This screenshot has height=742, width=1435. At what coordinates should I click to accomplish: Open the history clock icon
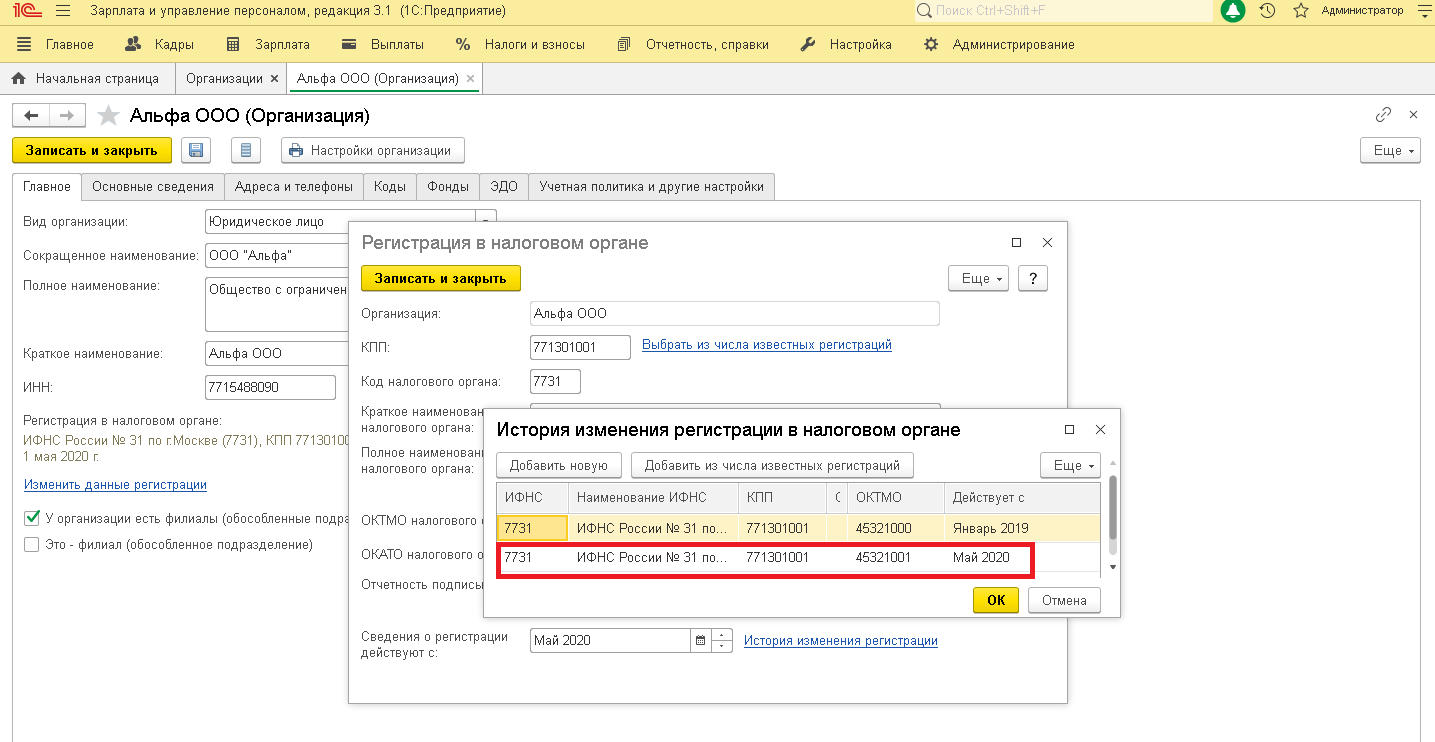[x=1267, y=11]
